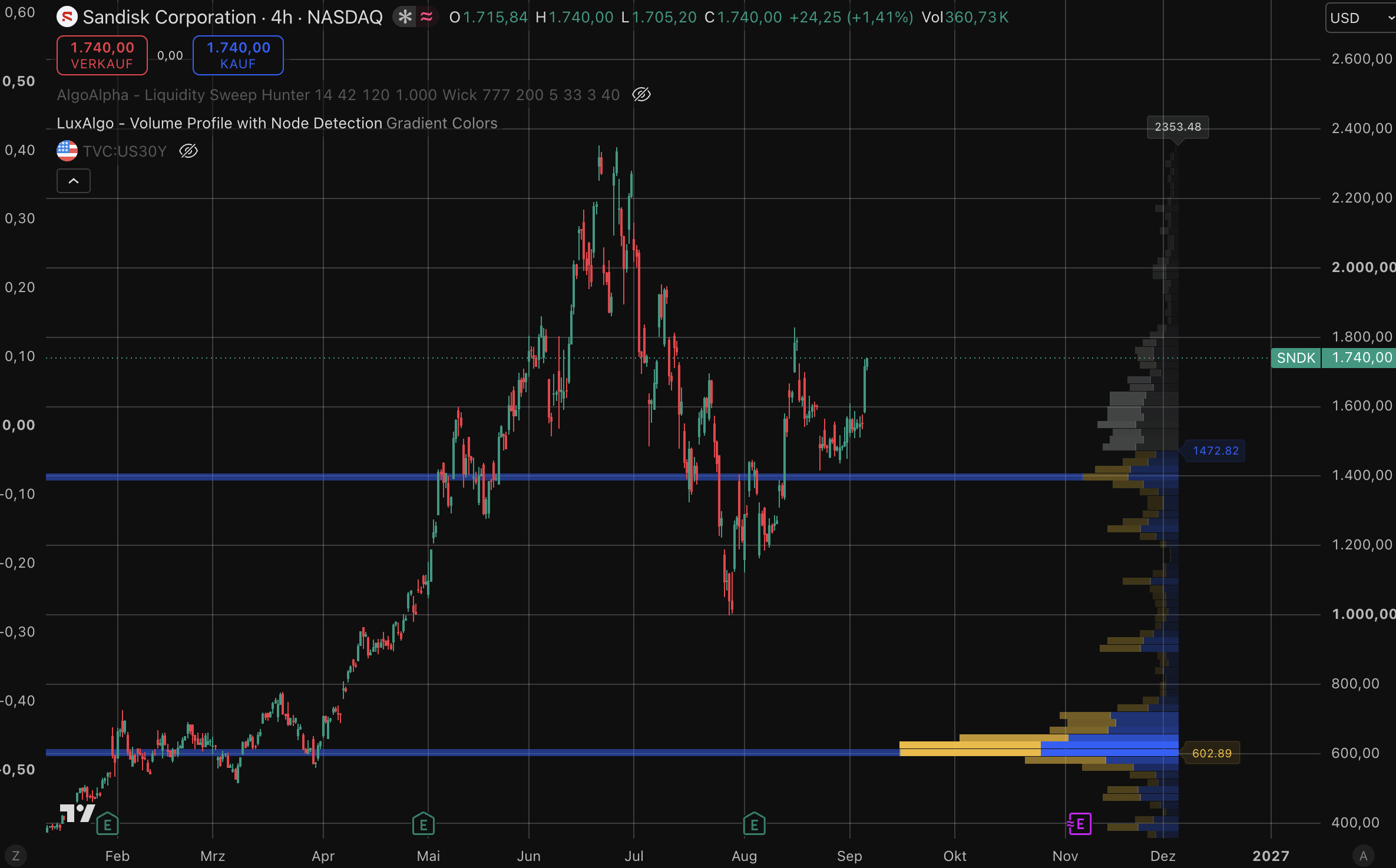This screenshot has height=868, width=1396.
Task: Click the 1.740,00 VERKAUF sell button
Action: tap(102, 55)
